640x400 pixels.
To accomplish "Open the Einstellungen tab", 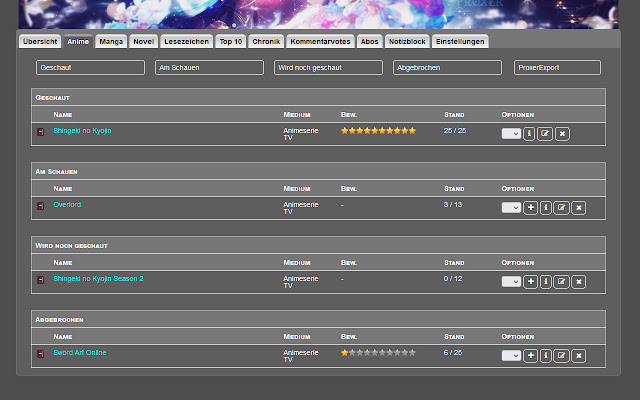I will point(460,42).
